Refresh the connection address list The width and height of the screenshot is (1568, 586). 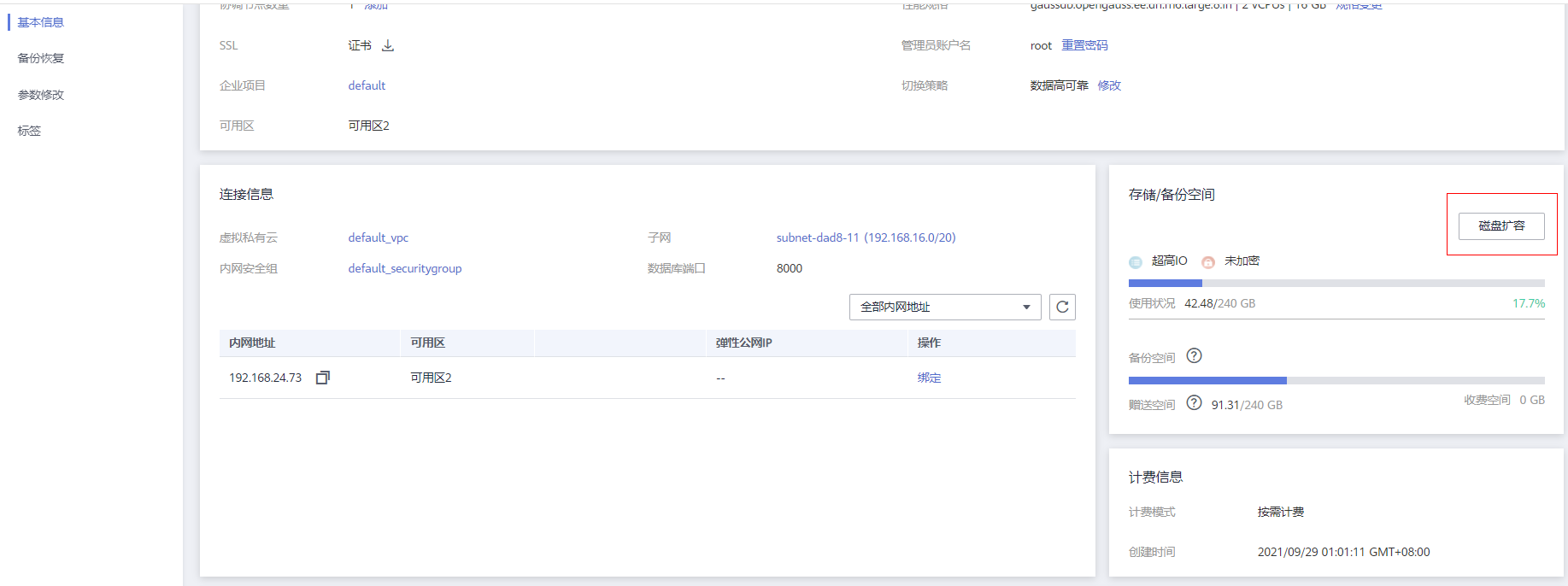(1062, 307)
